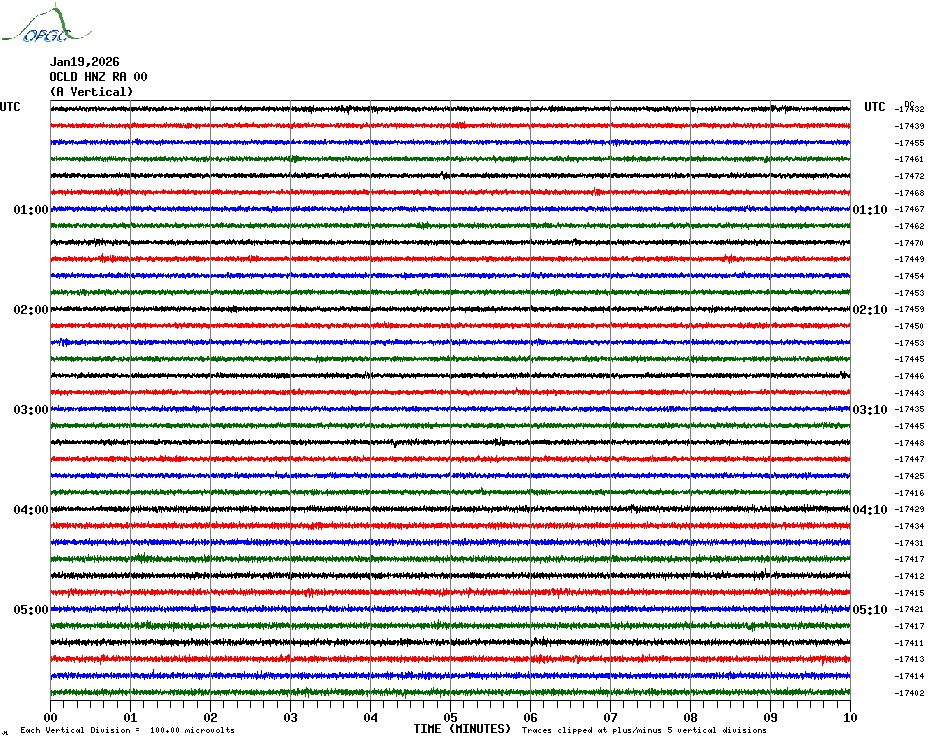Image resolution: width=930 pixels, height=744 pixels.
Task: Click the DC offset value -17467
Action: click(909, 209)
